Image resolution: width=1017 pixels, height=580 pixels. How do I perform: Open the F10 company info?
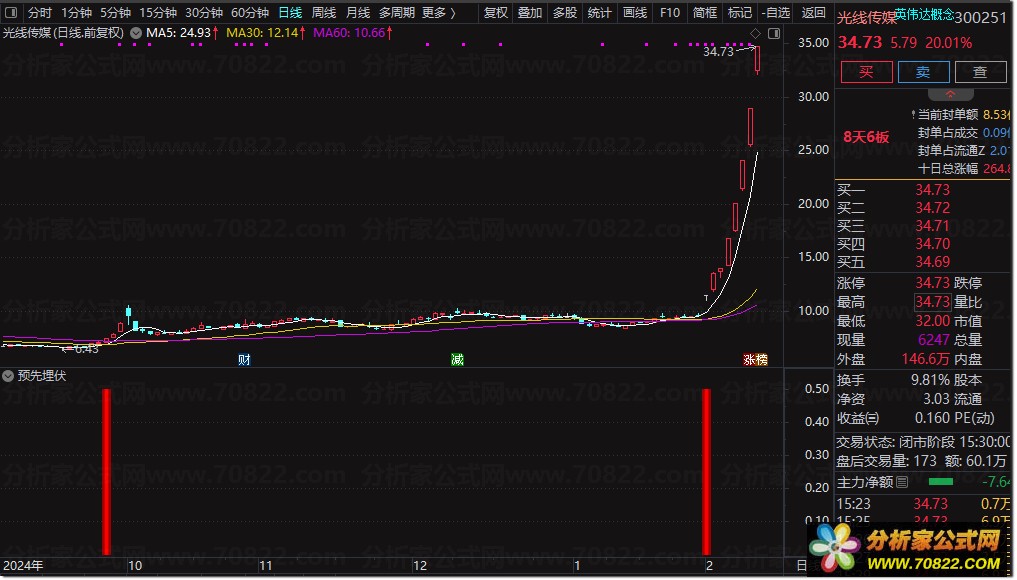(669, 12)
